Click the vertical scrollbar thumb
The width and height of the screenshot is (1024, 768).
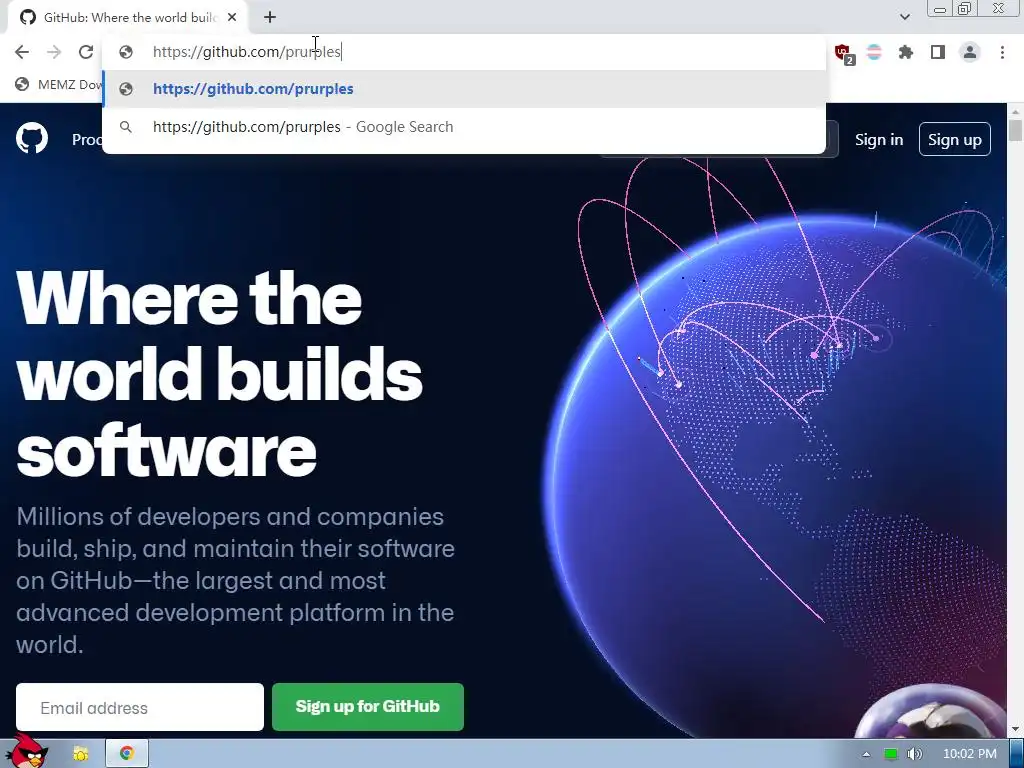pos(1016,129)
